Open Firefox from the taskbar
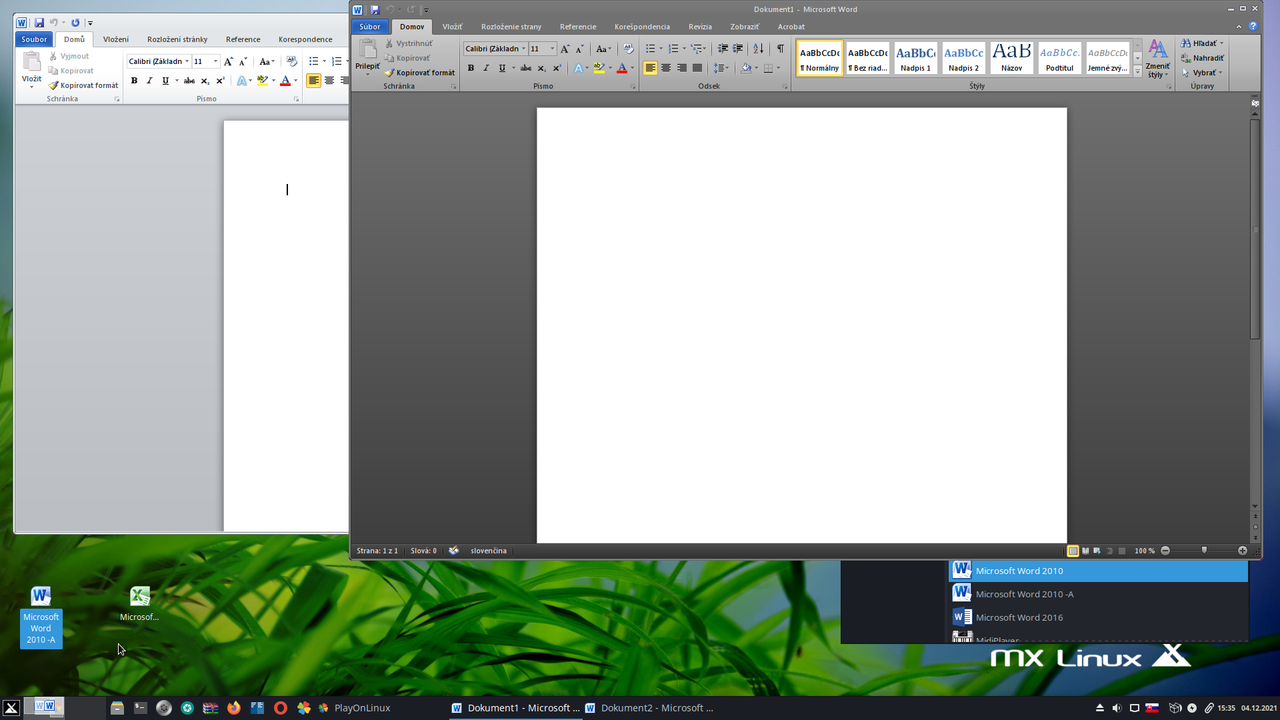 (234, 708)
